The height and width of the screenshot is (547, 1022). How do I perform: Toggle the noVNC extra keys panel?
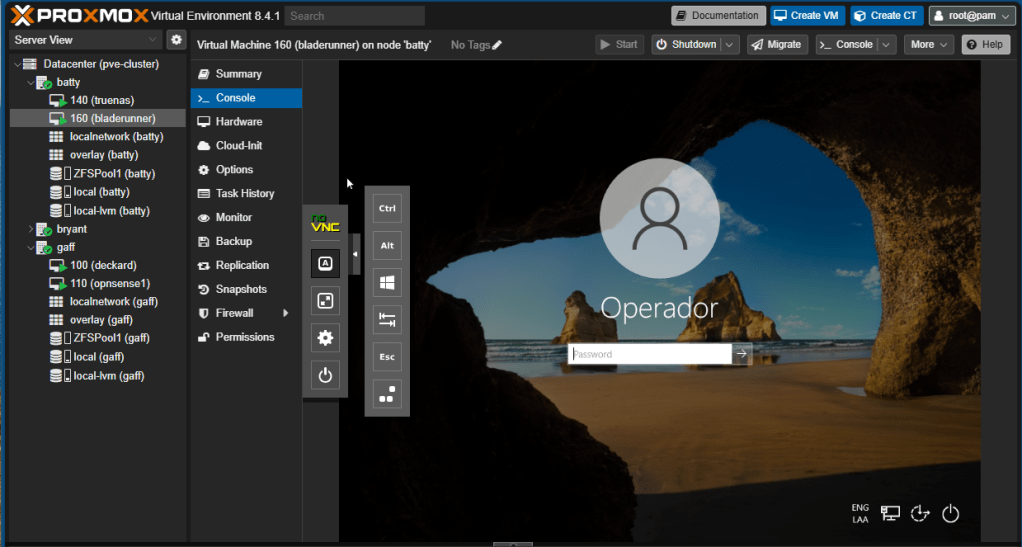325,263
